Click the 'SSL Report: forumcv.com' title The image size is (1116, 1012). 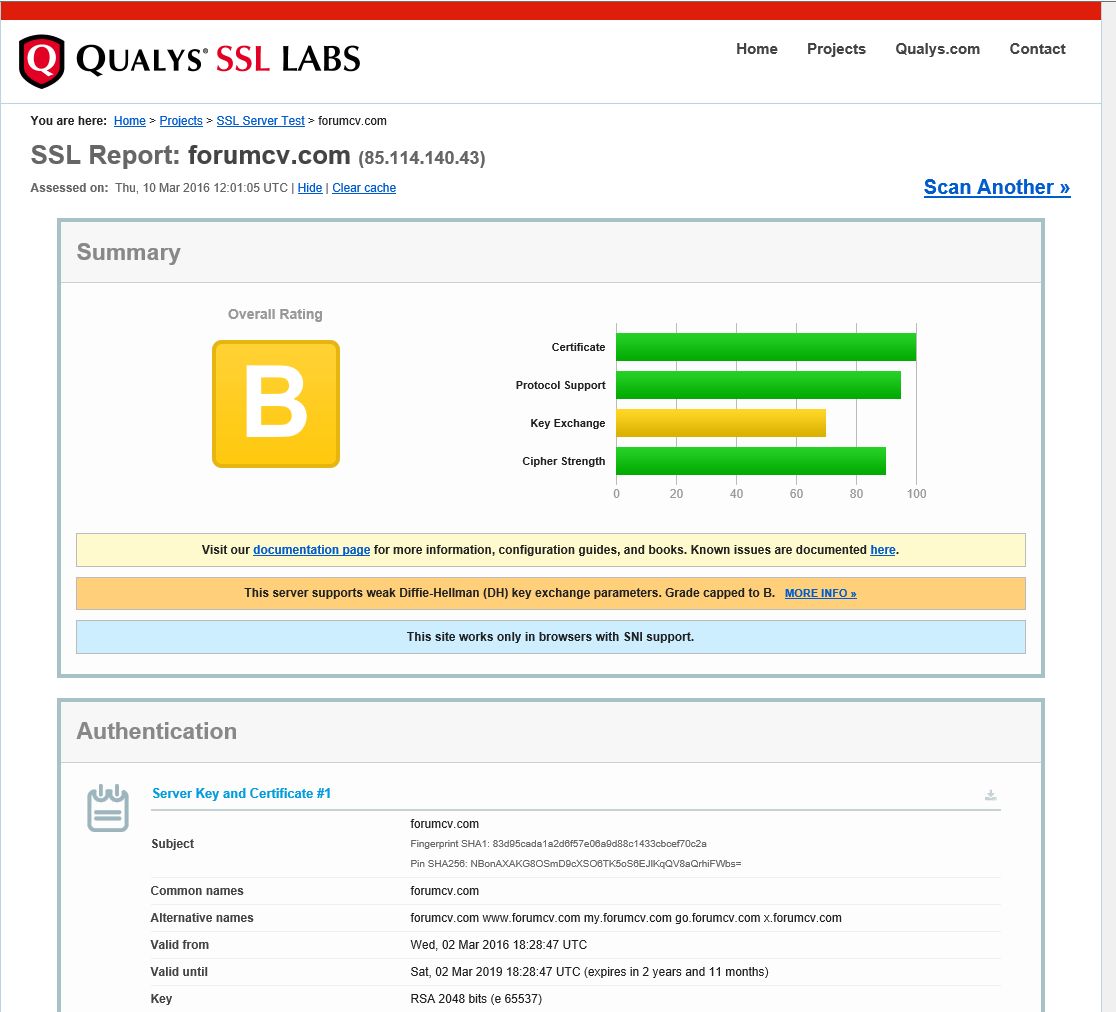(191, 155)
